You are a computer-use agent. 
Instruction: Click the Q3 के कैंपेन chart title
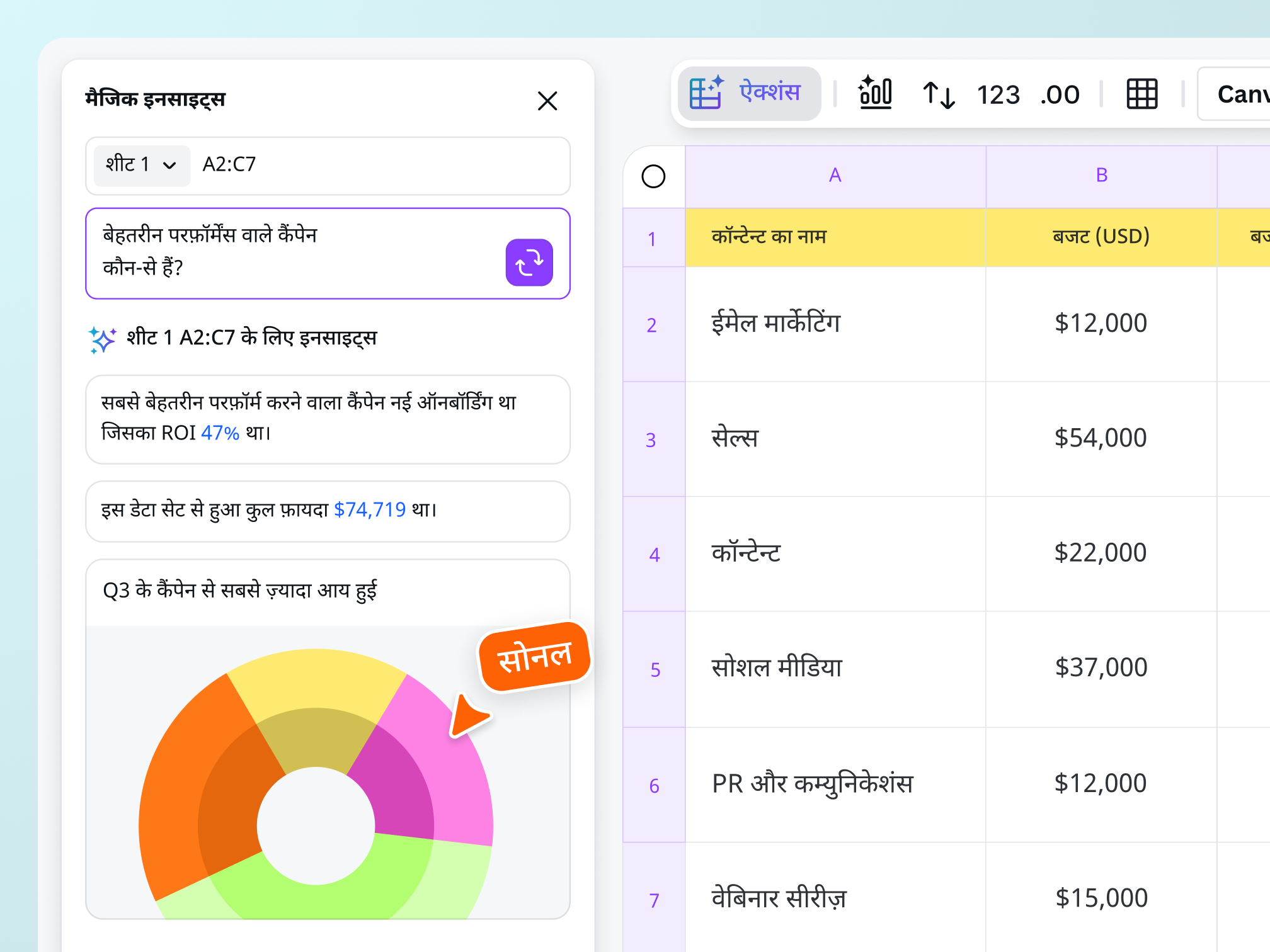coord(239,591)
